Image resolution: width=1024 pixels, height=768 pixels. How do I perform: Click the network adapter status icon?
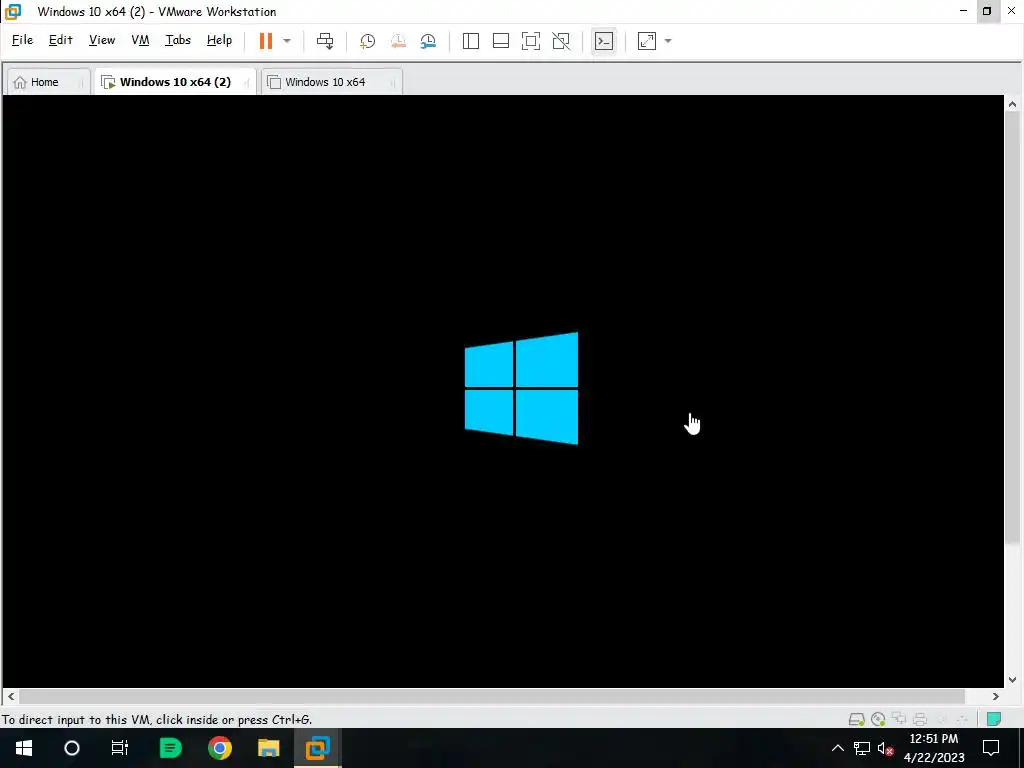click(x=899, y=720)
